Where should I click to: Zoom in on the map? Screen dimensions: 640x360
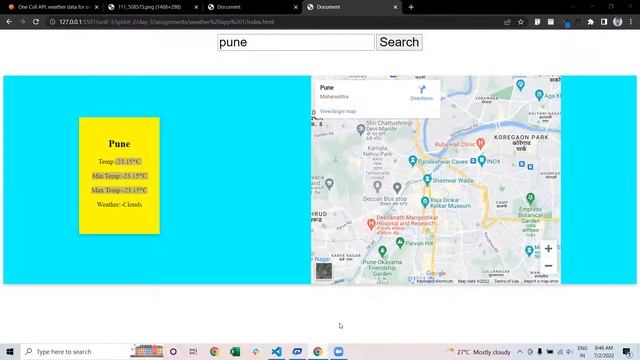[549, 249]
